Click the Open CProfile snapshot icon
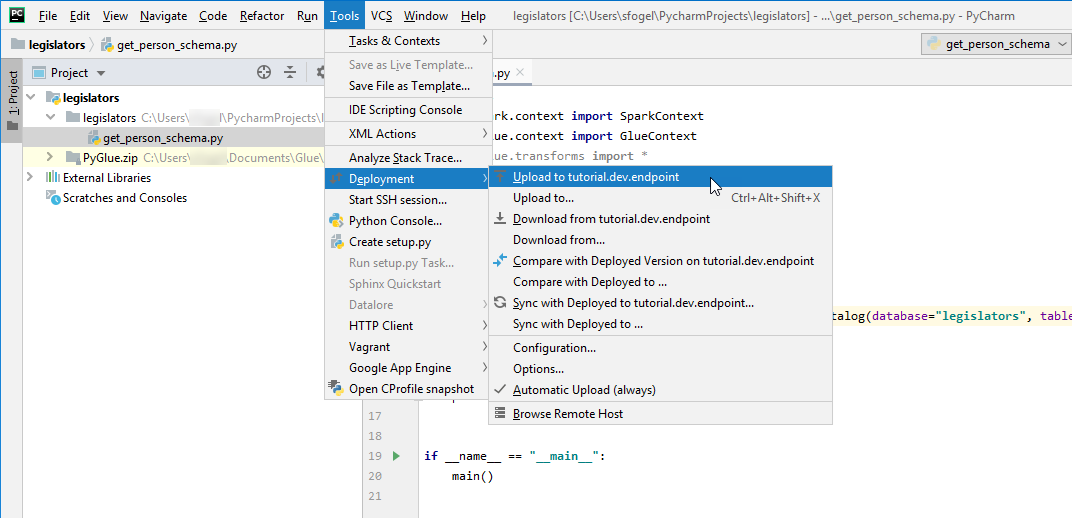The image size is (1072, 518). (x=336, y=389)
